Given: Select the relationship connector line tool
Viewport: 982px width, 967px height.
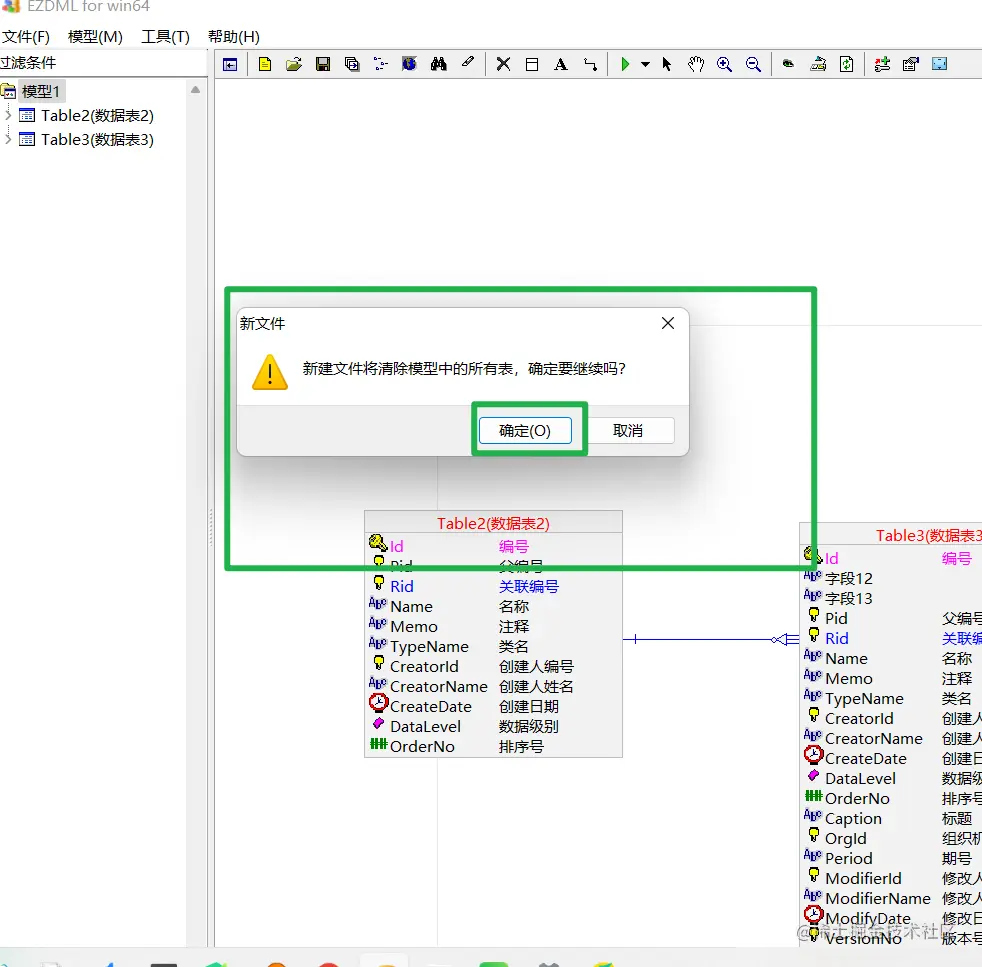Looking at the screenshot, I should (590, 64).
